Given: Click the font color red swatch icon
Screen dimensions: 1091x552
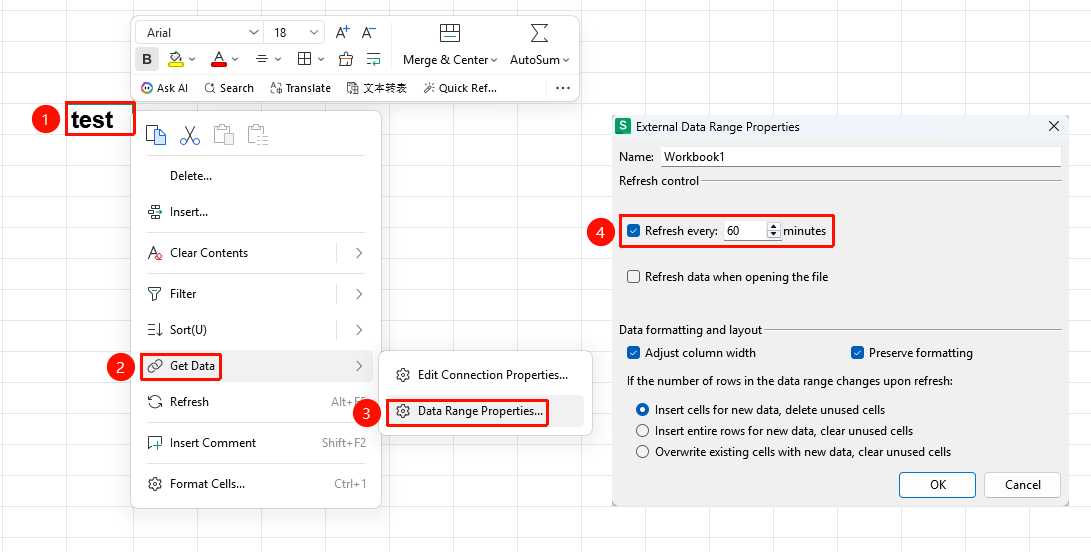Looking at the screenshot, I should coord(219,59).
